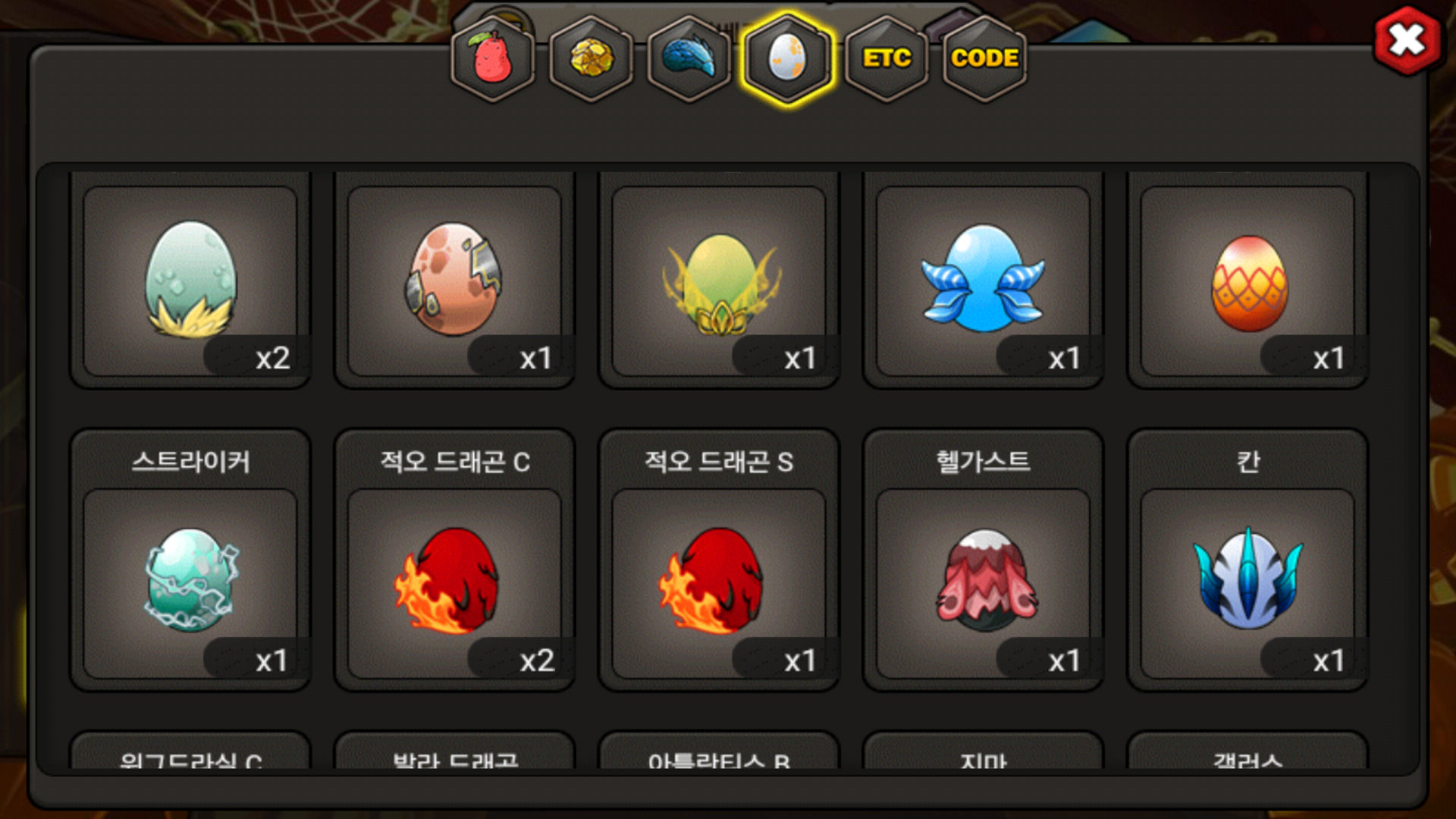Open the CODE tab
1456x819 pixels.
pos(984,58)
